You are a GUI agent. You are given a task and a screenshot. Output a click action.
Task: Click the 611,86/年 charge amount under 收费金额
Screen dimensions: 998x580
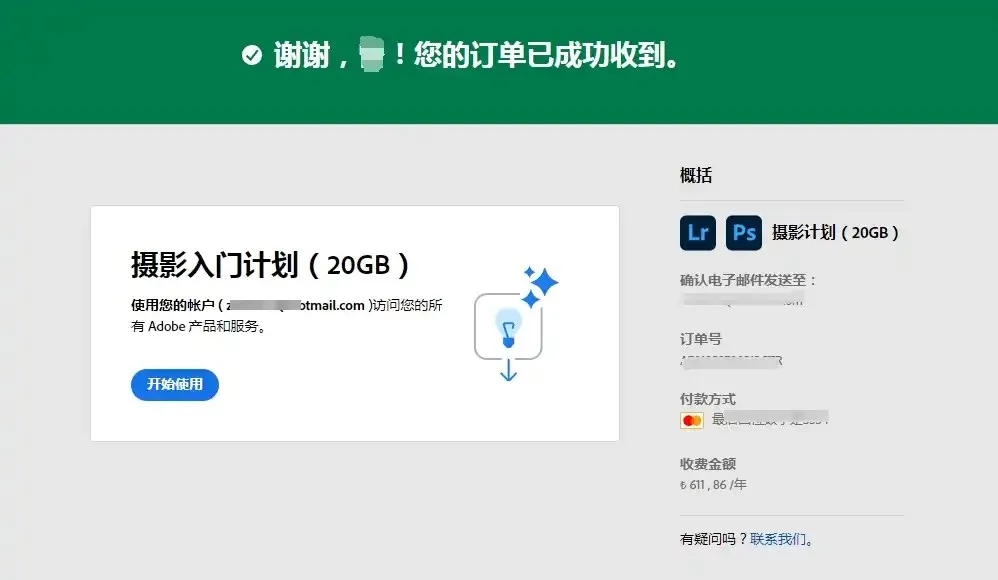[712, 485]
